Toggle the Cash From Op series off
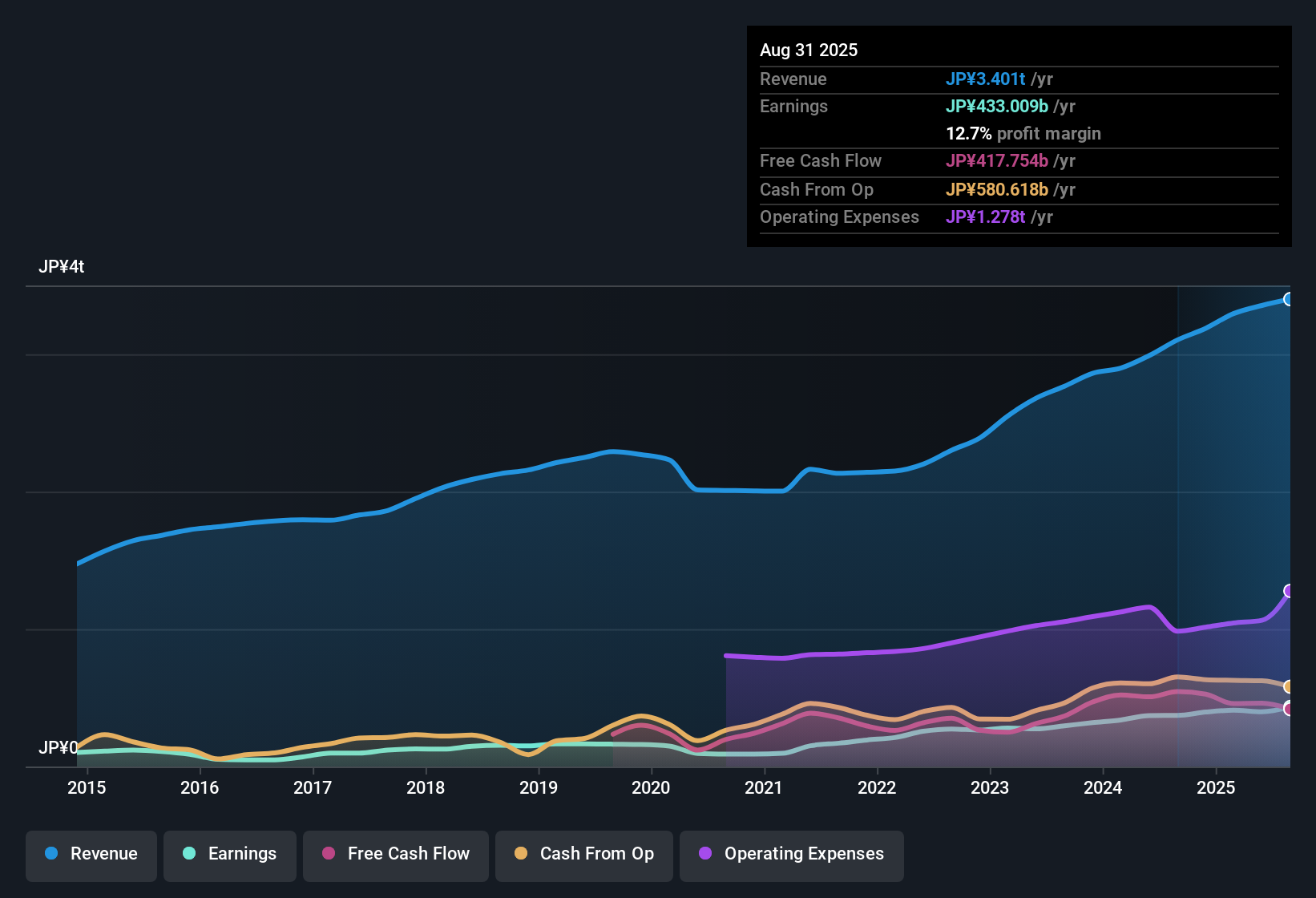The width and height of the screenshot is (1316, 898). point(583,854)
